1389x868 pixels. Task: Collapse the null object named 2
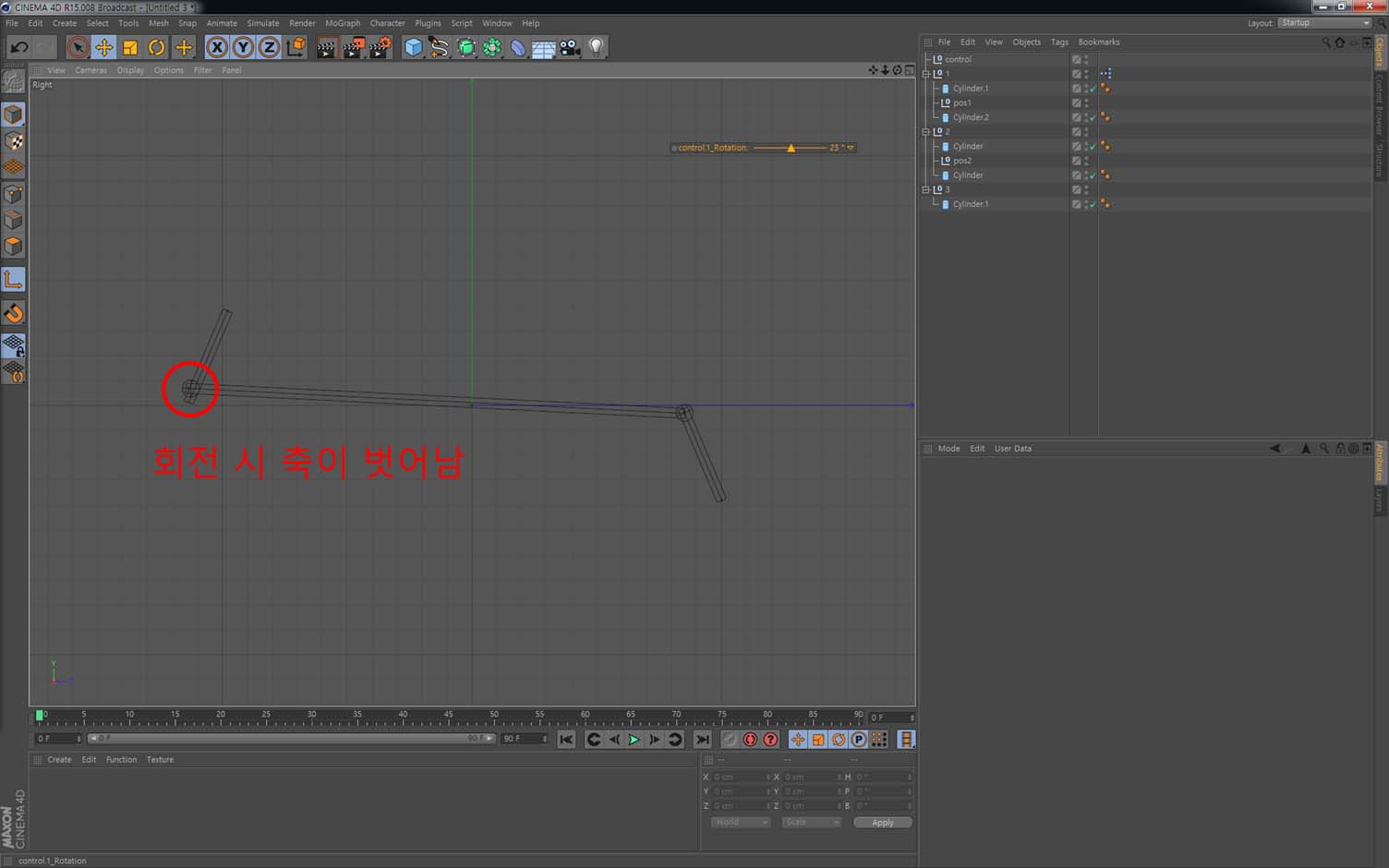coord(926,132)
